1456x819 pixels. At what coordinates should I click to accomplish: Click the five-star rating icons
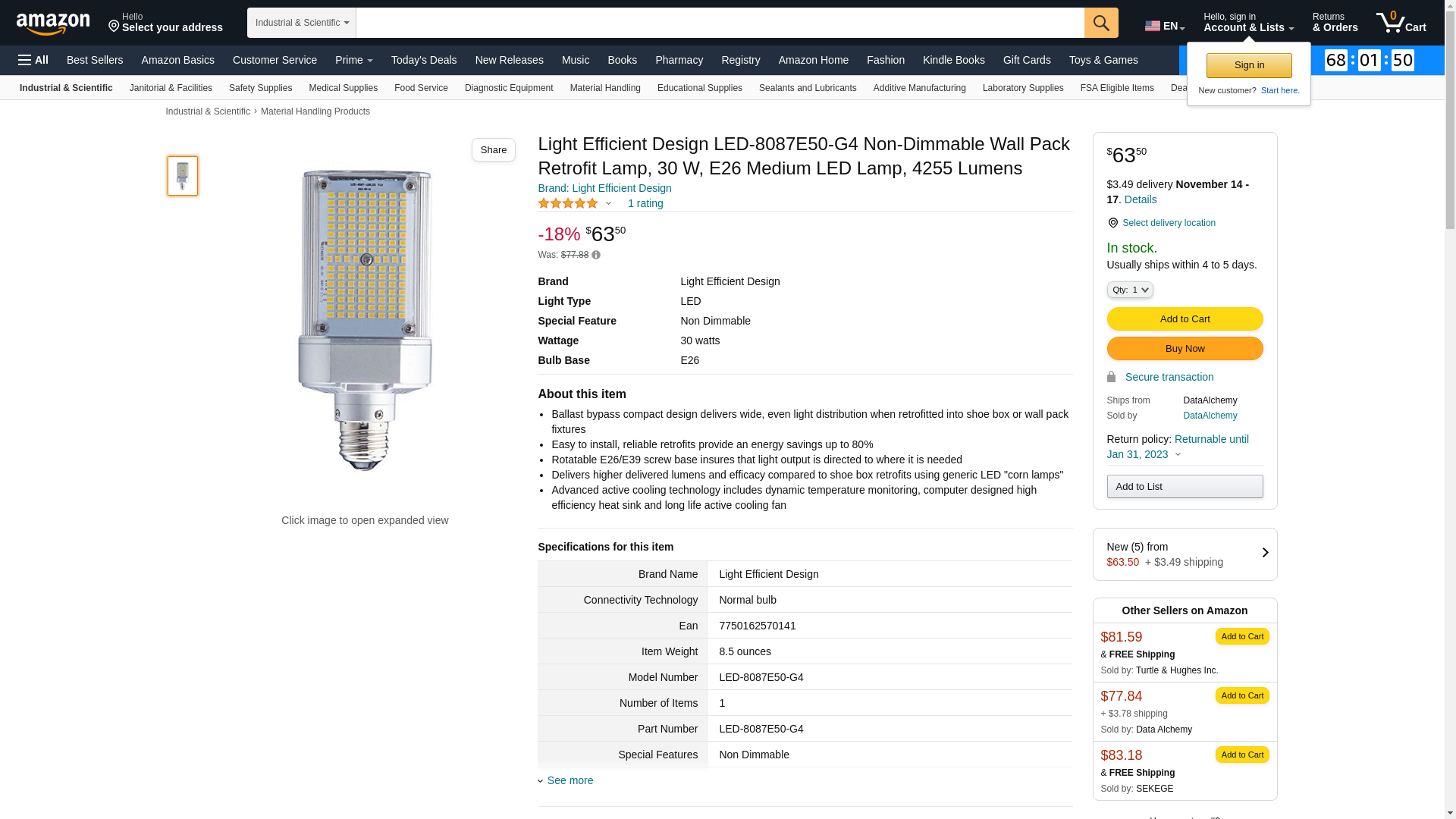coord(568,203)
